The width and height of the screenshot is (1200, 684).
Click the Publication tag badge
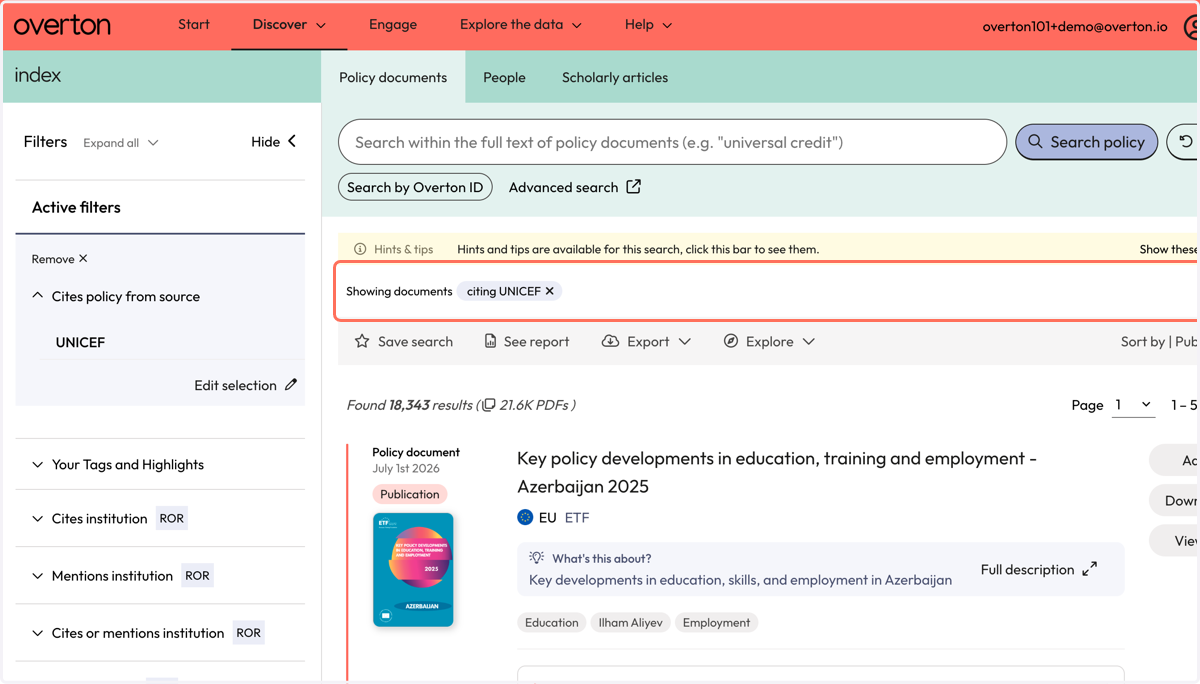(x=410, y=494)
